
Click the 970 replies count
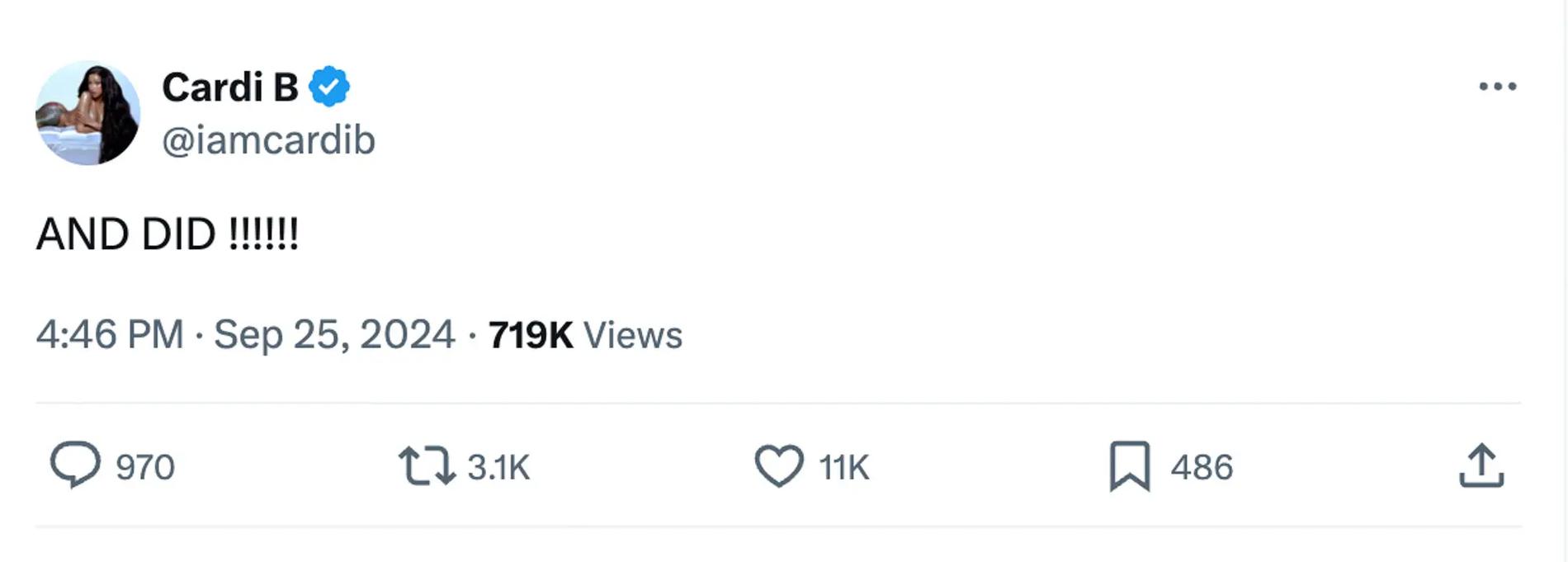145,467
